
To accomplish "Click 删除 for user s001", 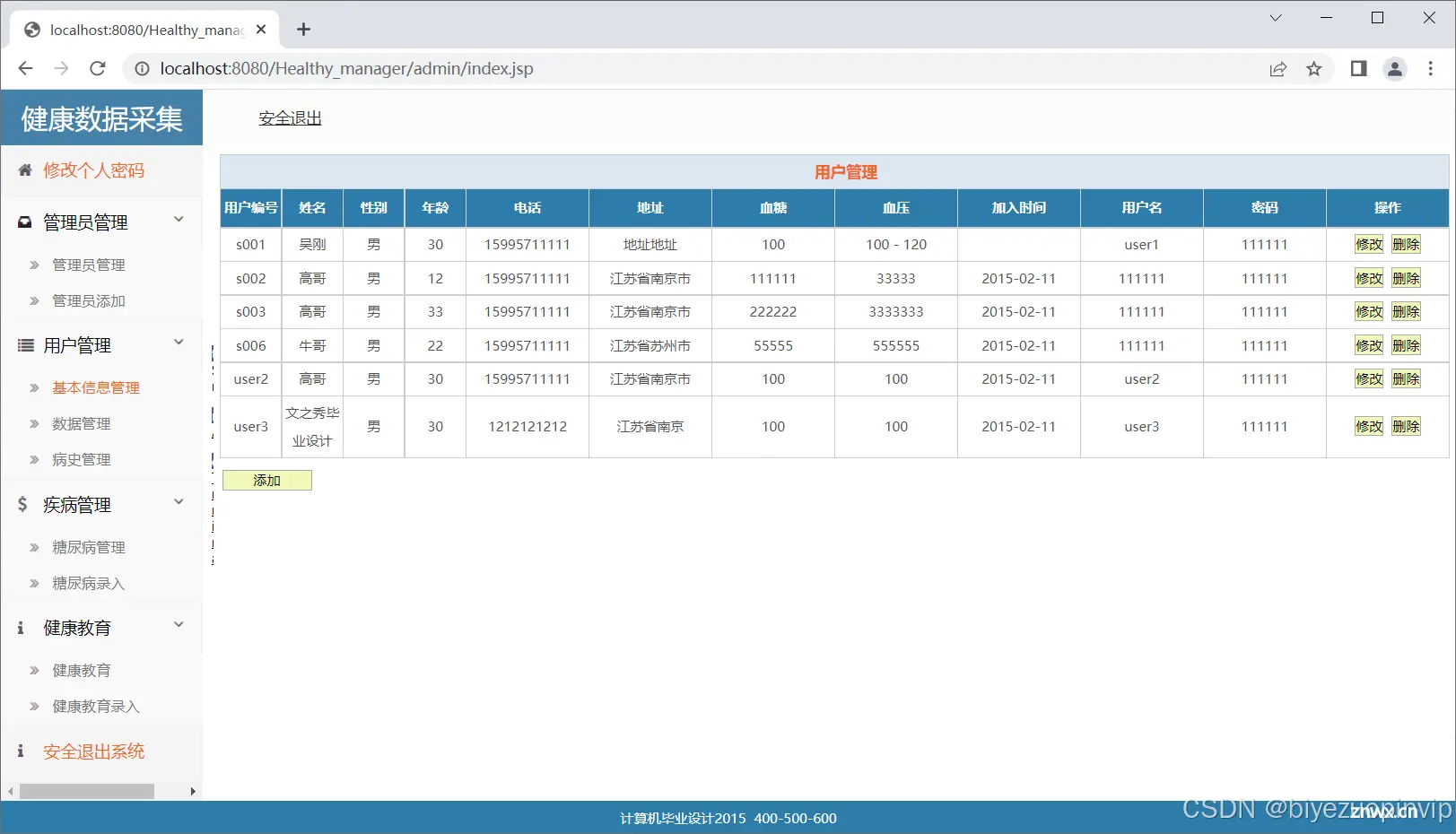I will [x=1406, y=245].
